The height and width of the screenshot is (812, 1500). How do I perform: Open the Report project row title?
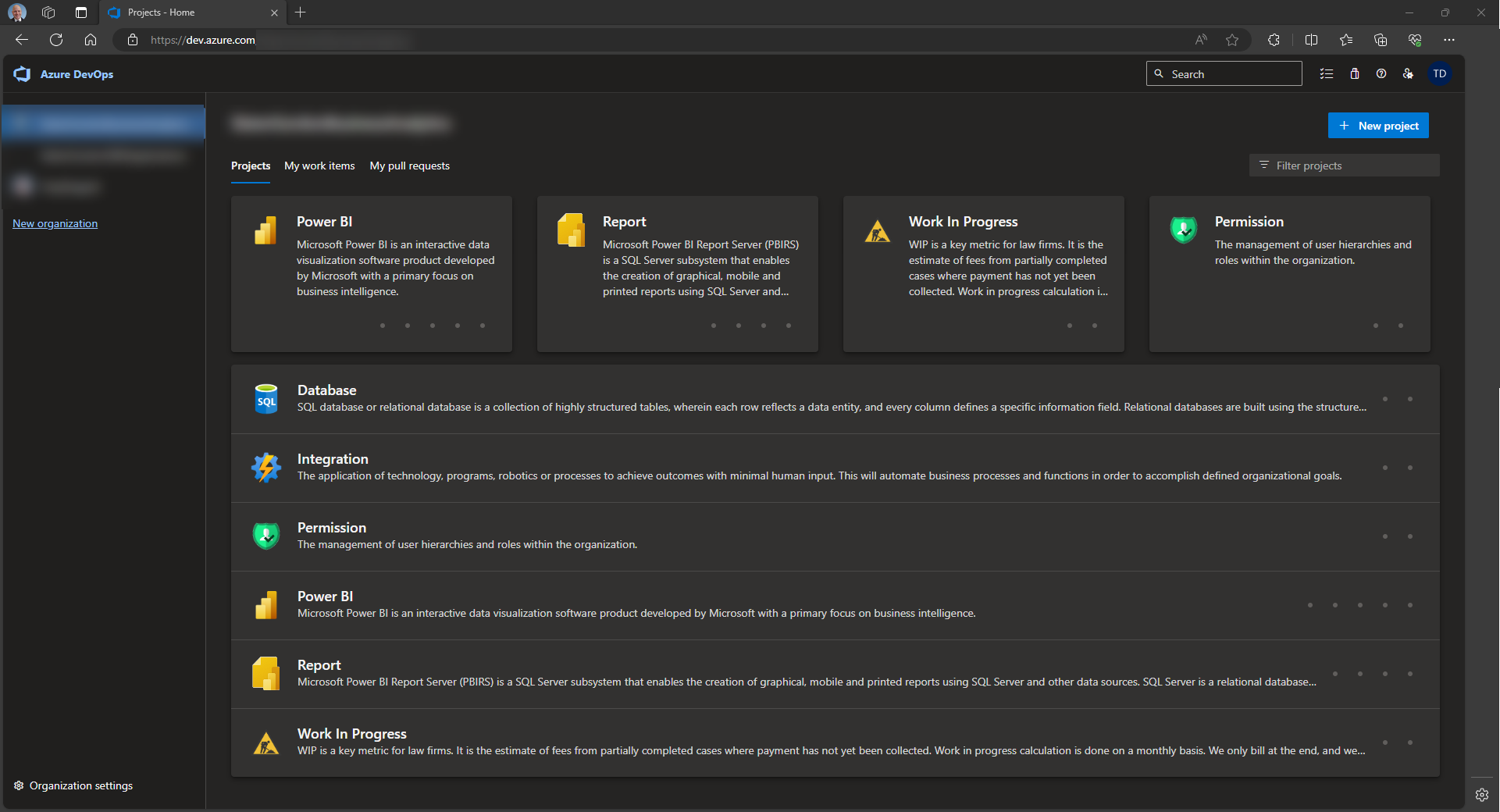point(319,665)
